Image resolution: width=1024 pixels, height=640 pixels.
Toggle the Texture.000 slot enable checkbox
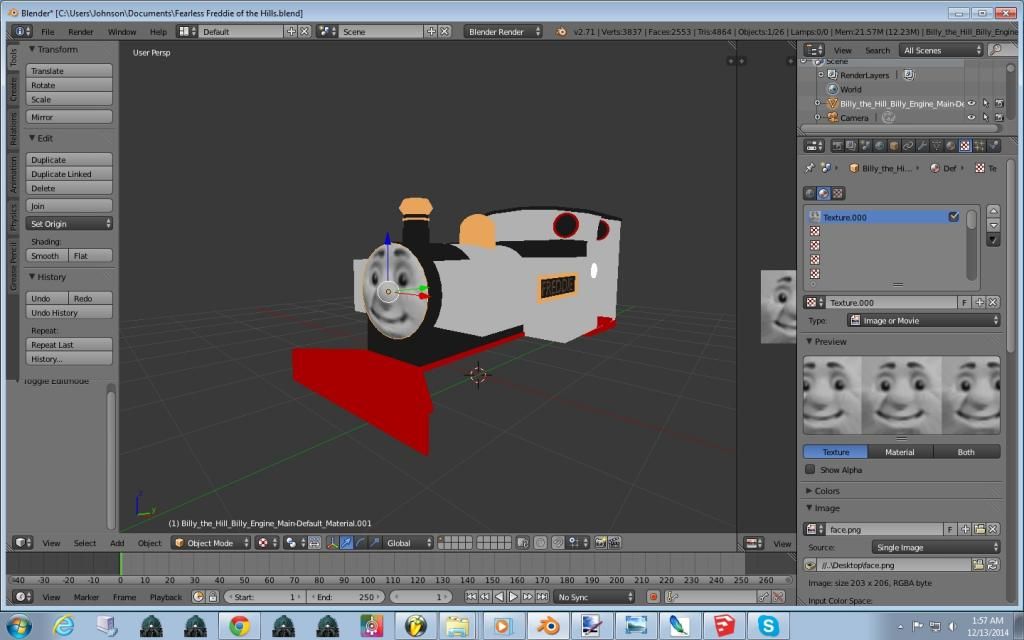(x=953, y=216)
